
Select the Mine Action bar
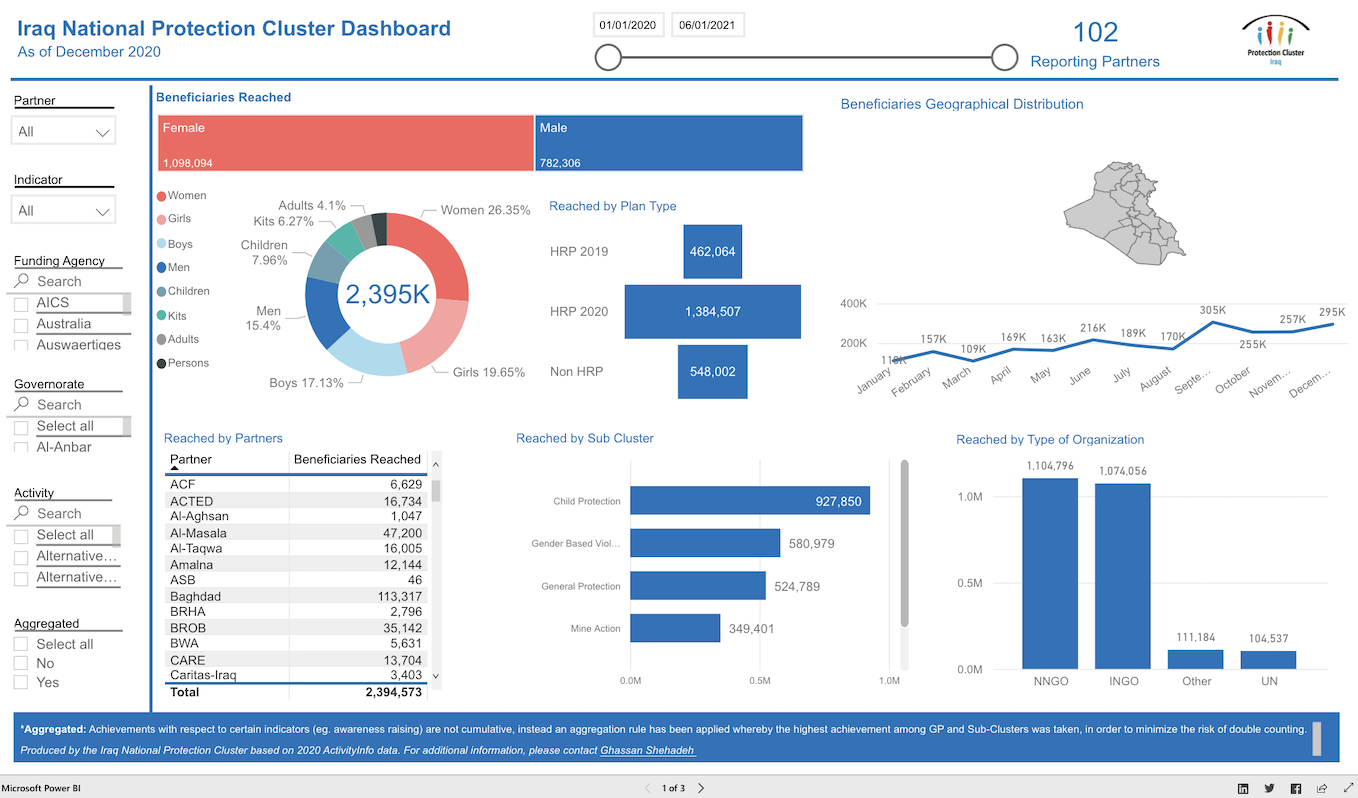pyautogui.click(x=675, y=628)
